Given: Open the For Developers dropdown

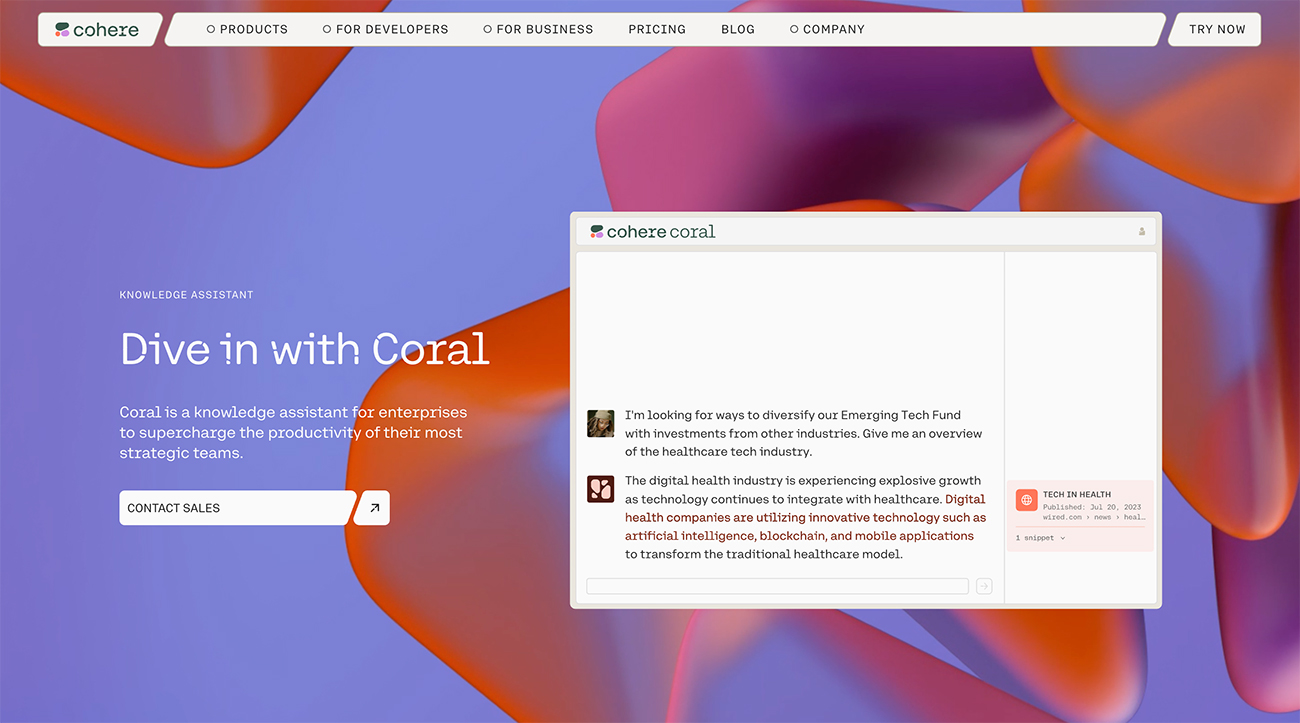Looking at the screenshot, I should 385,30.
